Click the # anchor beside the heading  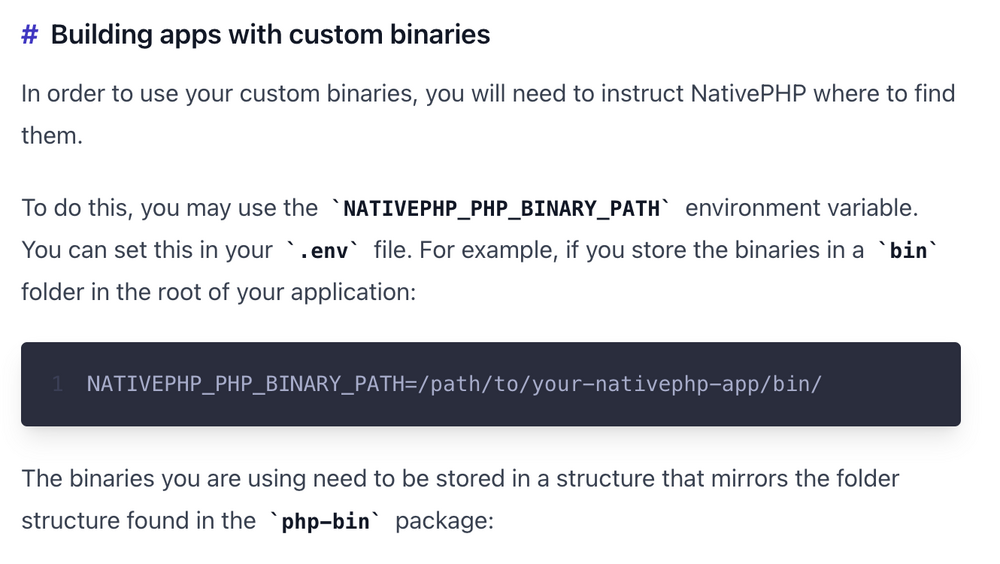(30, 35)
